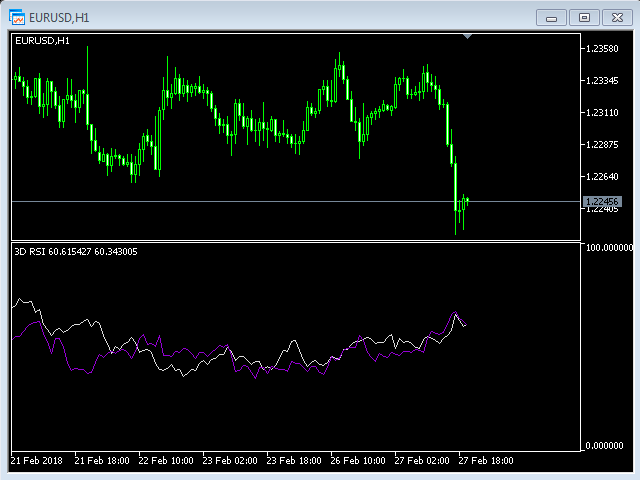Click the EURUSD,H1 window title text
This screenshot has height=480, width=640.
click(59, 18)
